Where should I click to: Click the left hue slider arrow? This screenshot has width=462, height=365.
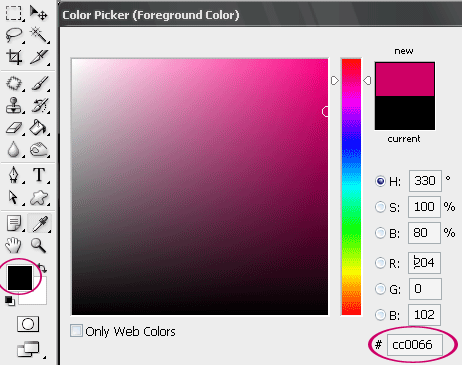pyautogui.click(x=335, y=81)
